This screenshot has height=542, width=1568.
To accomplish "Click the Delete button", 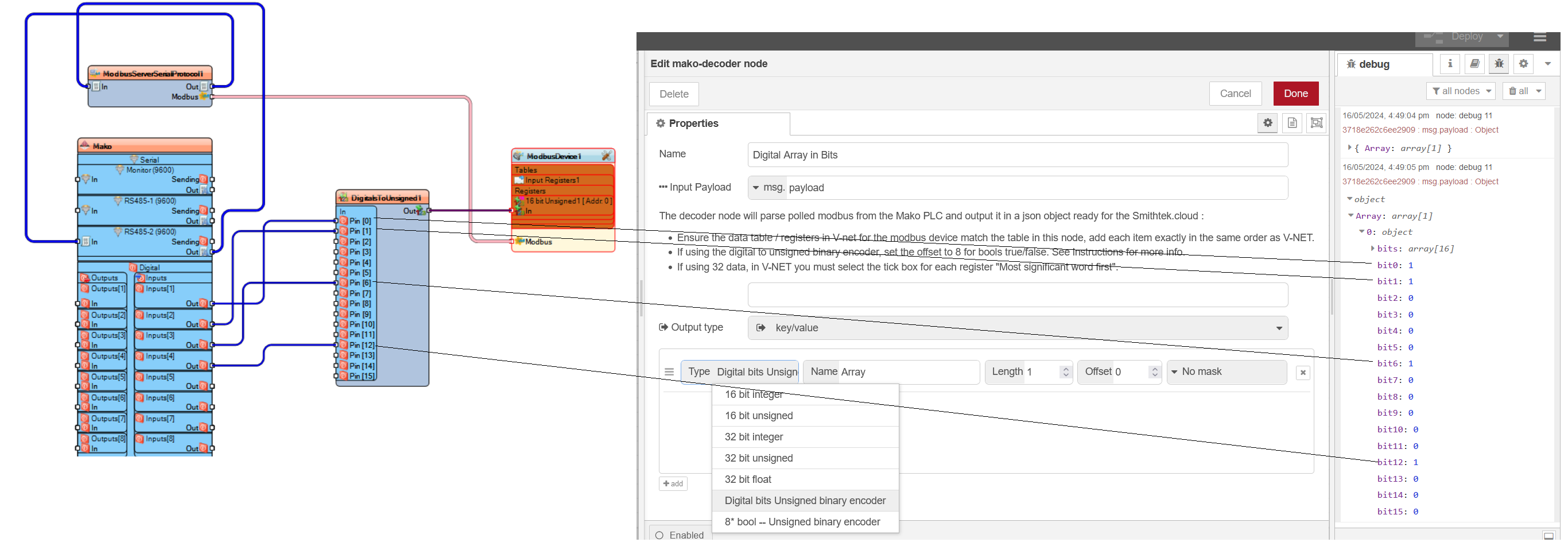I will [674, 94].
